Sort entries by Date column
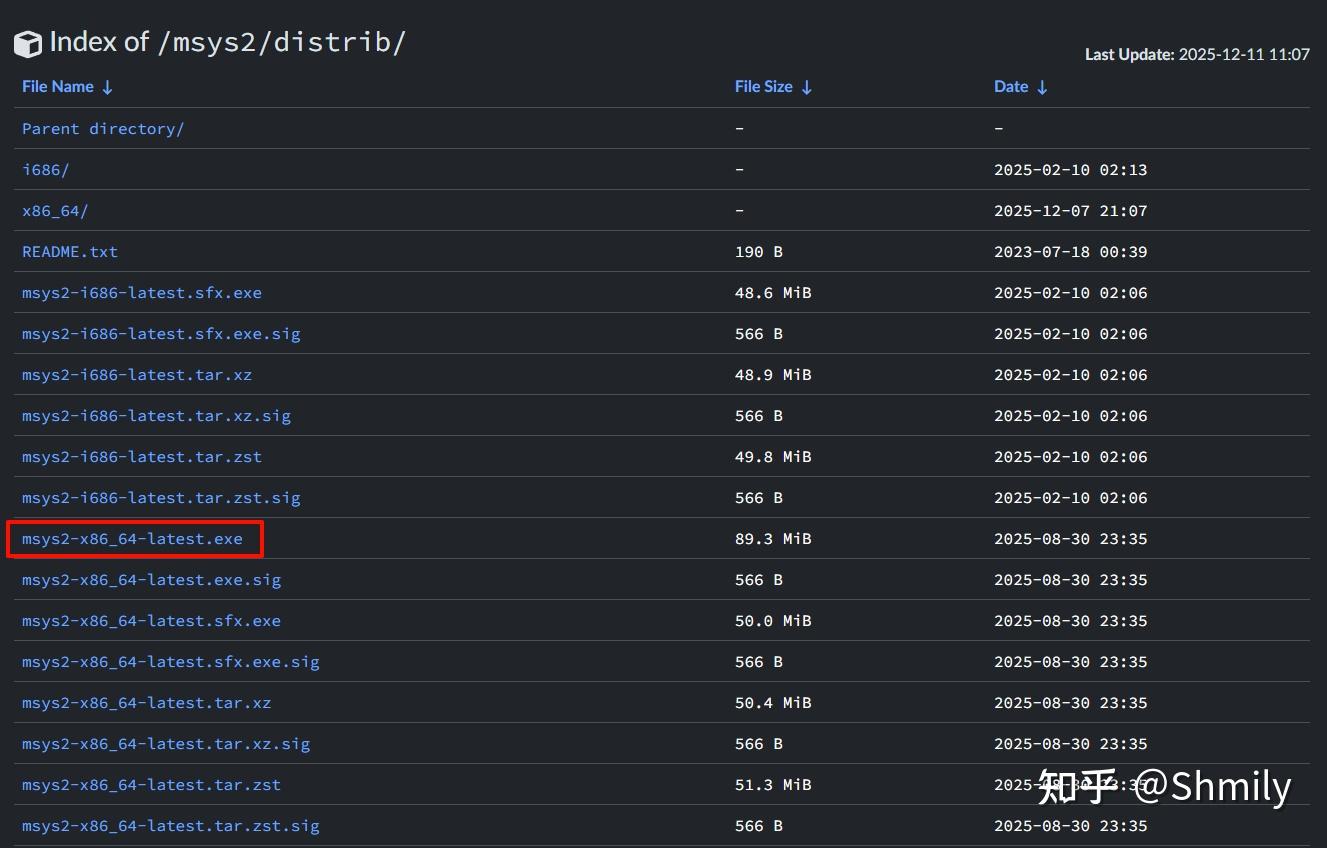Screen dimensions: 1327x848 coord(1010,86)
